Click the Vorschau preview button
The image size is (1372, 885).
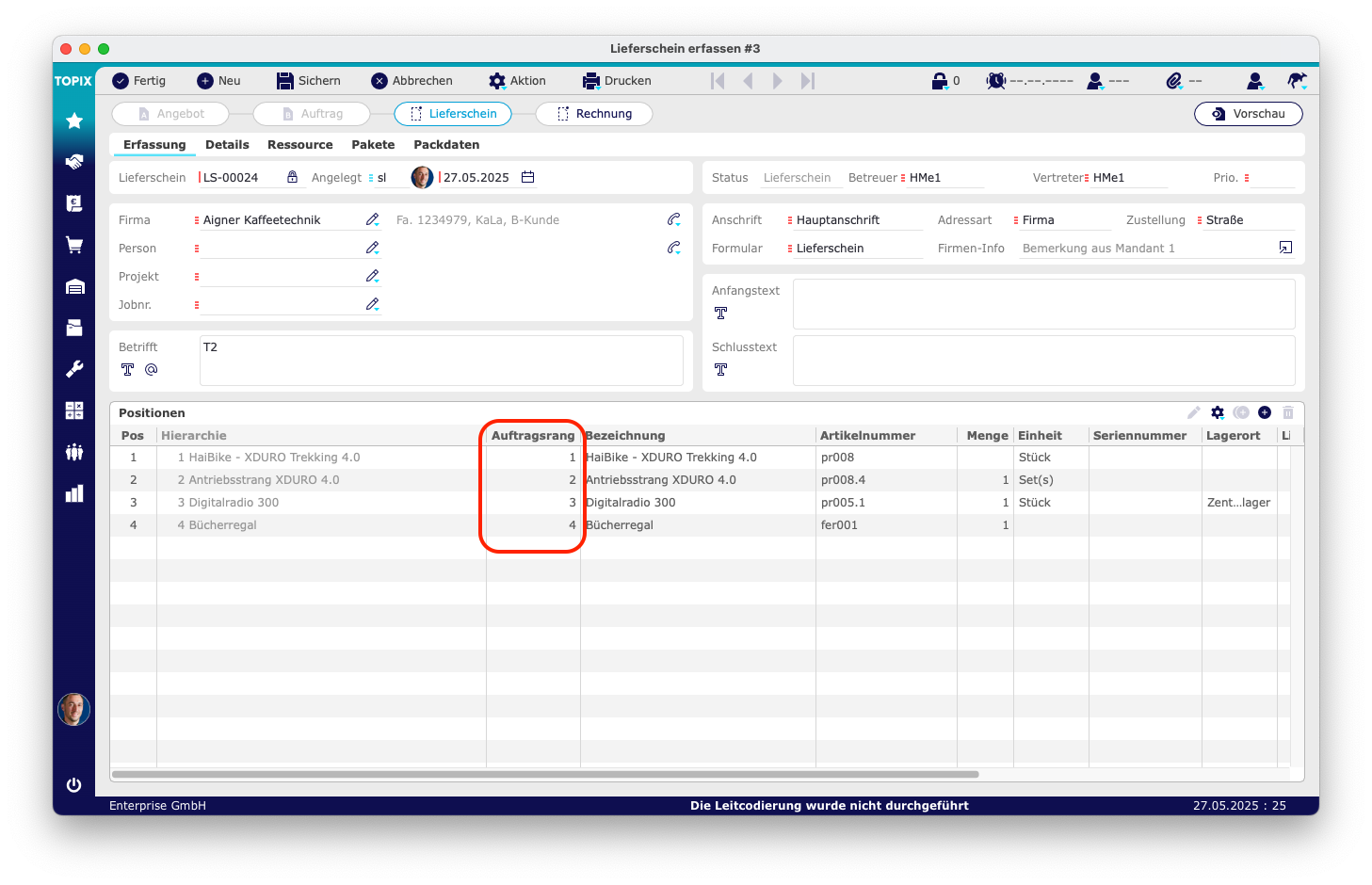tap(1249, 114)
